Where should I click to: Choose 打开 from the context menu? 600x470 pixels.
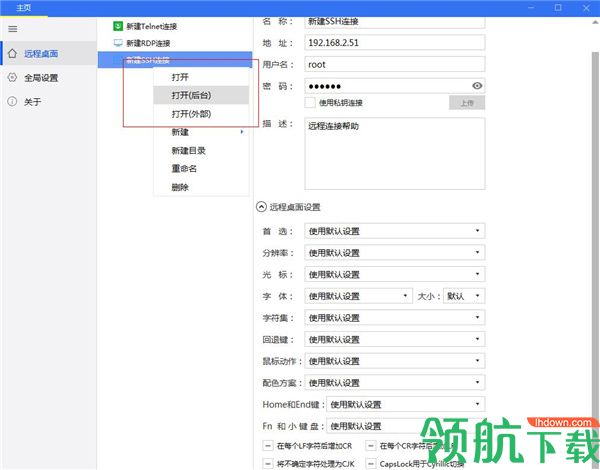click(x=201, y=77)
